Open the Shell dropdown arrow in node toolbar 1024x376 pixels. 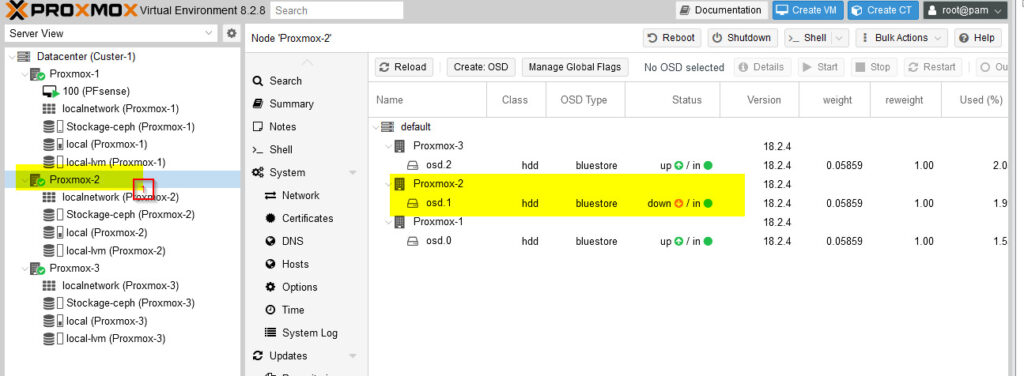tap(839, 38)
